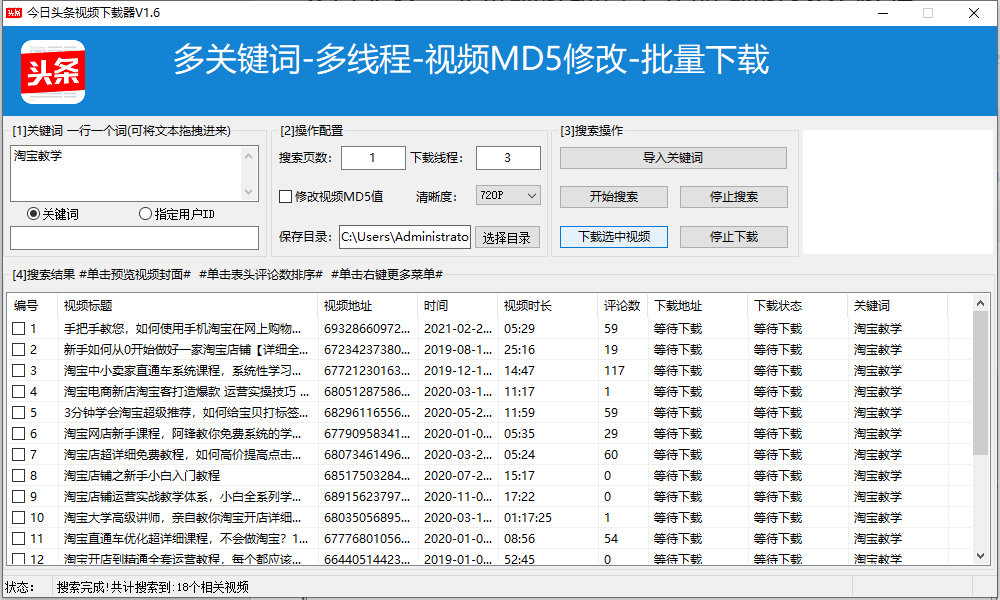This screenshot has width=1000, height=600.
Task: Click the 开始搜索 button
Action: [614, 197]
